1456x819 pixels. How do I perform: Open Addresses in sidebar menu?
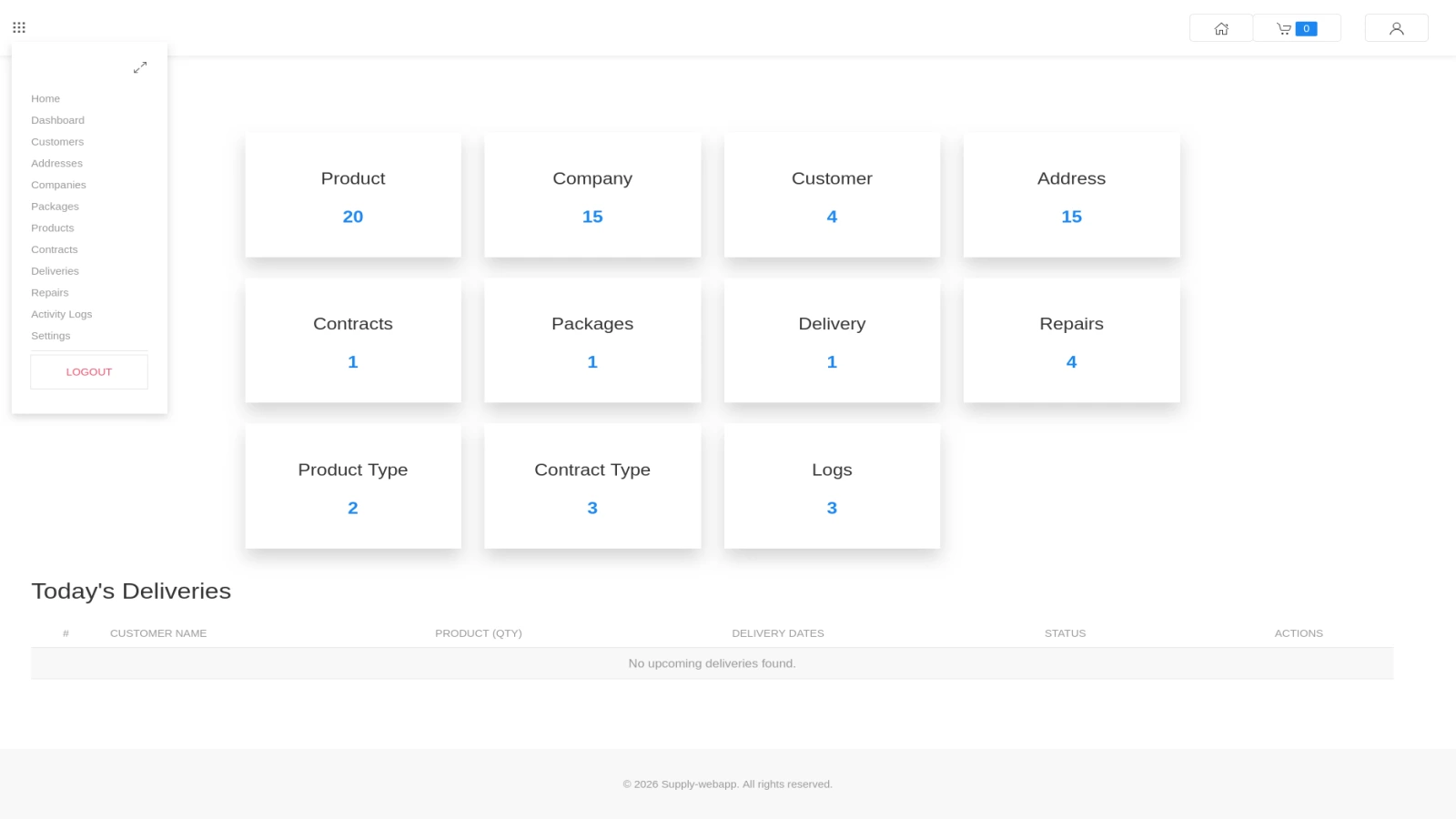click(x=56, y=164)
